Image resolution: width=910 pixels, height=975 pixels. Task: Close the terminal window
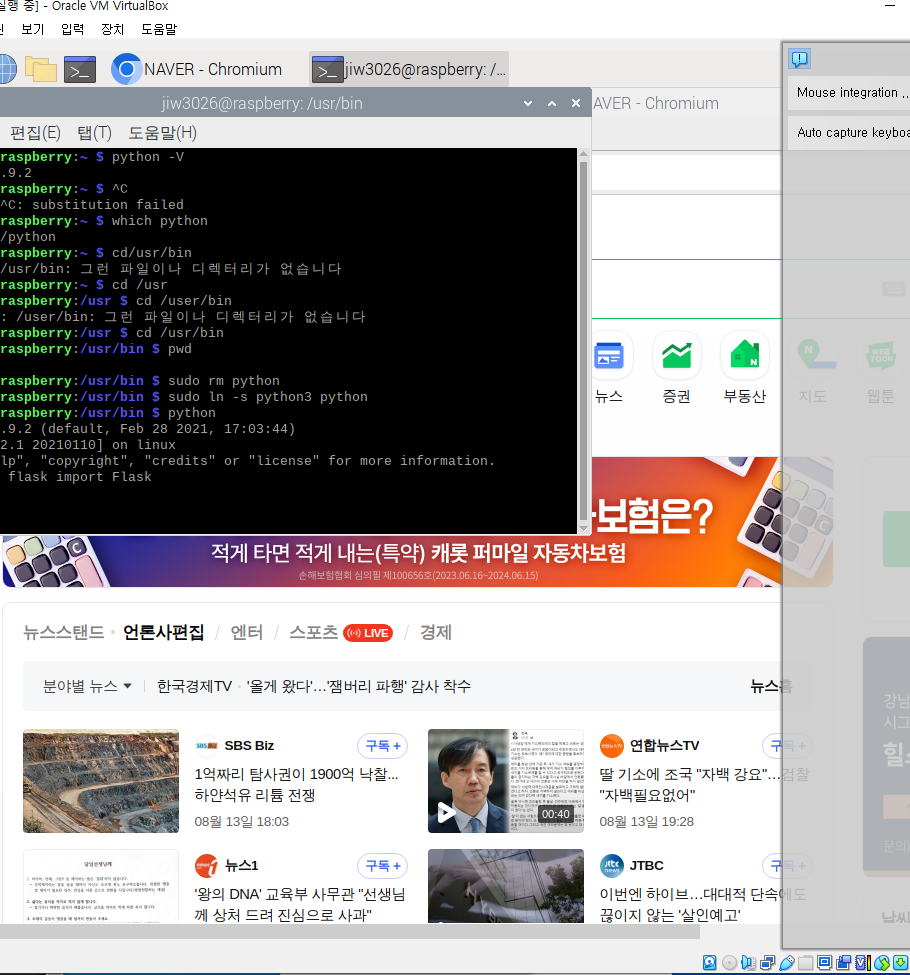[x=576, y=103]
